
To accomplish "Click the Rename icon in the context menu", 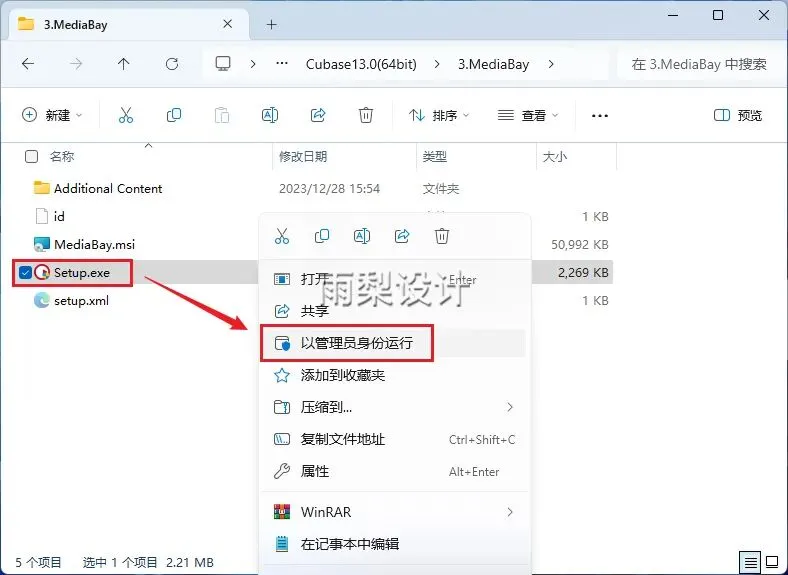I will [362, 236].
